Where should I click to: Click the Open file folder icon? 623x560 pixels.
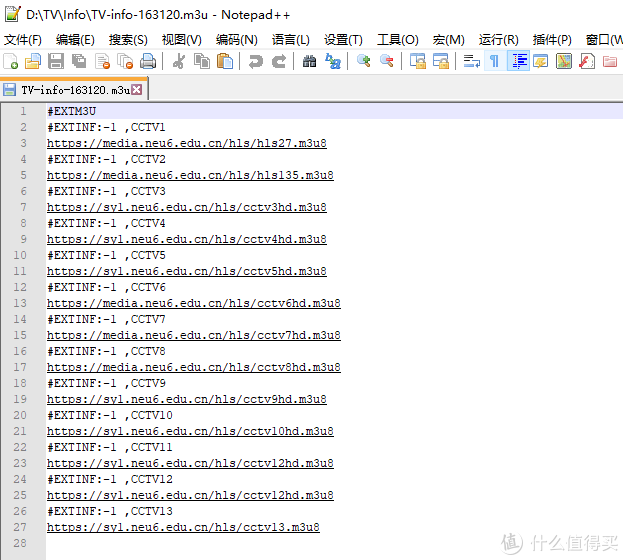coord(33,62)
